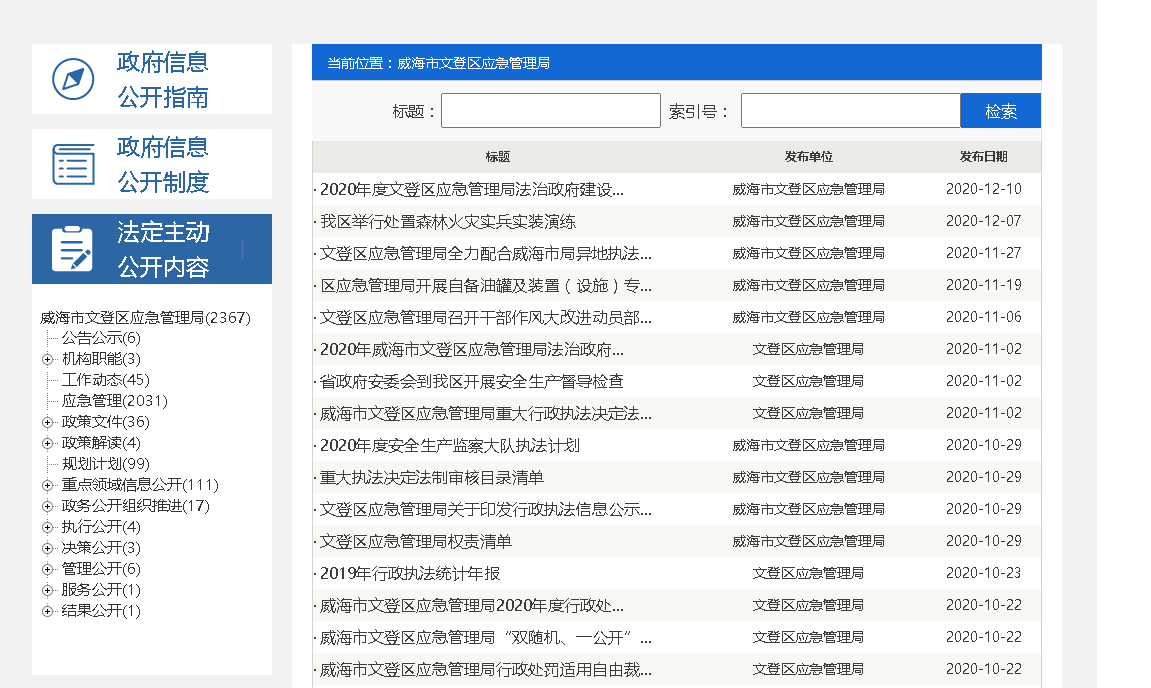1151x688 pixels.
Task: Expand the 决策公开 tree node
Action: (47, 548)
